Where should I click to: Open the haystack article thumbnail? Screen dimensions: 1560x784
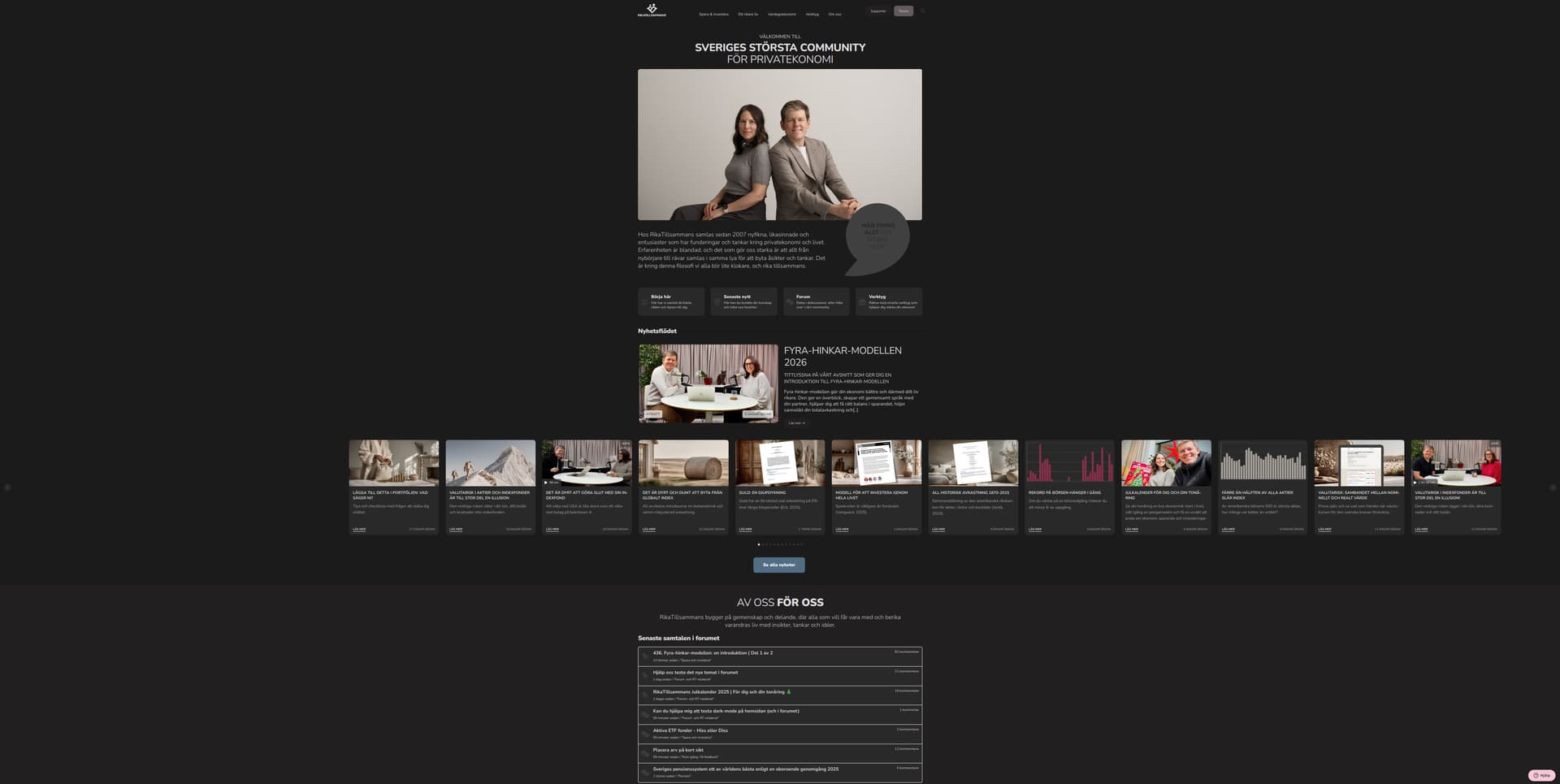683,462
